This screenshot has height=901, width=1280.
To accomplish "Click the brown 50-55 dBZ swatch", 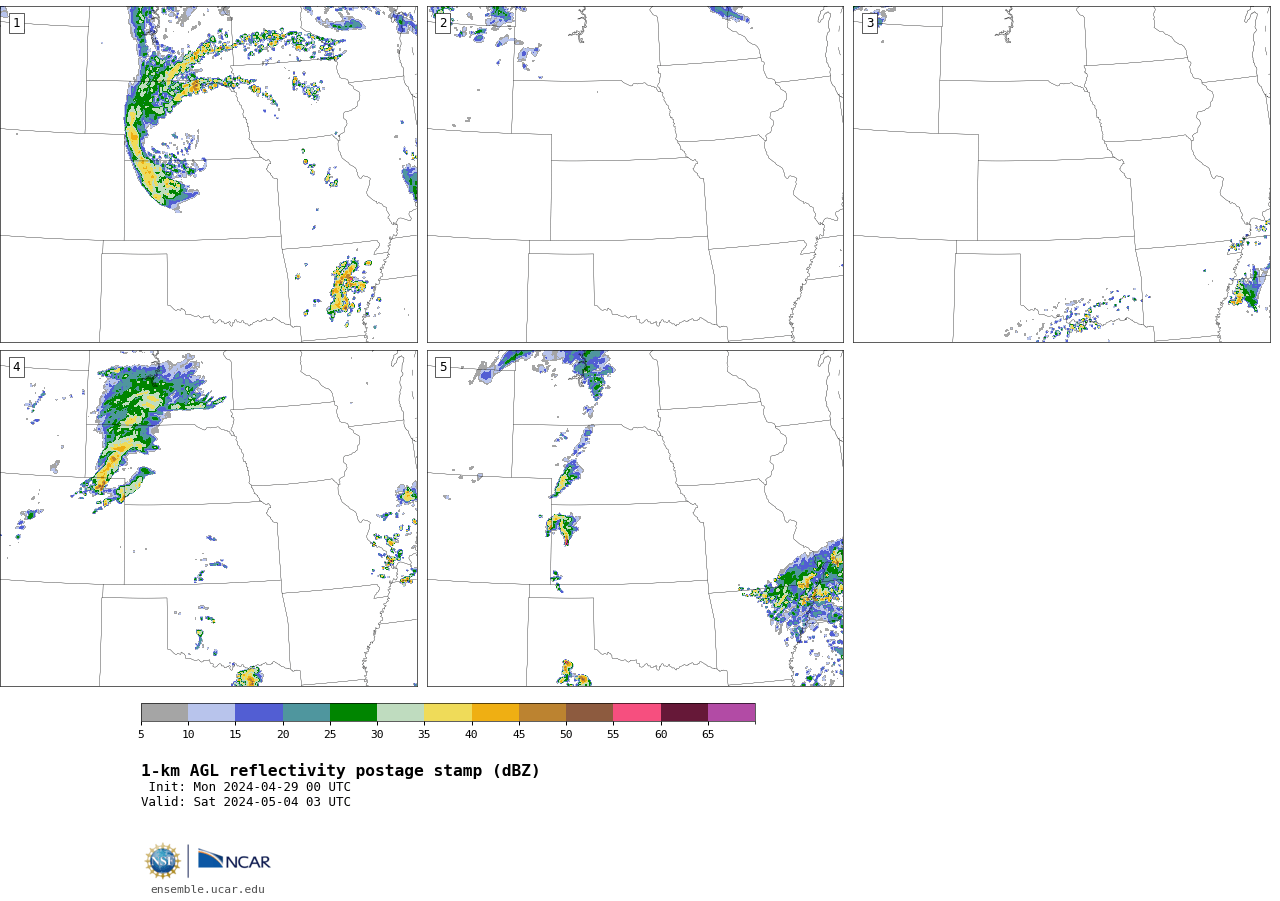I will point(589,713).
